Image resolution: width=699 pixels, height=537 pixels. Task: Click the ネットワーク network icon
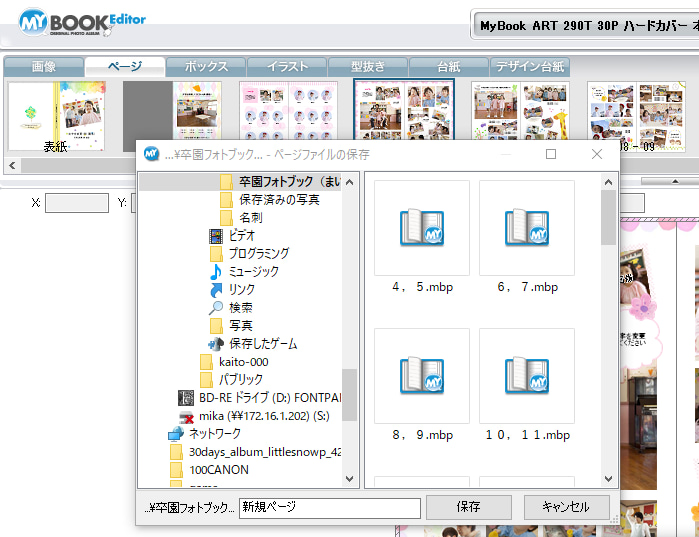pos(176,434)
